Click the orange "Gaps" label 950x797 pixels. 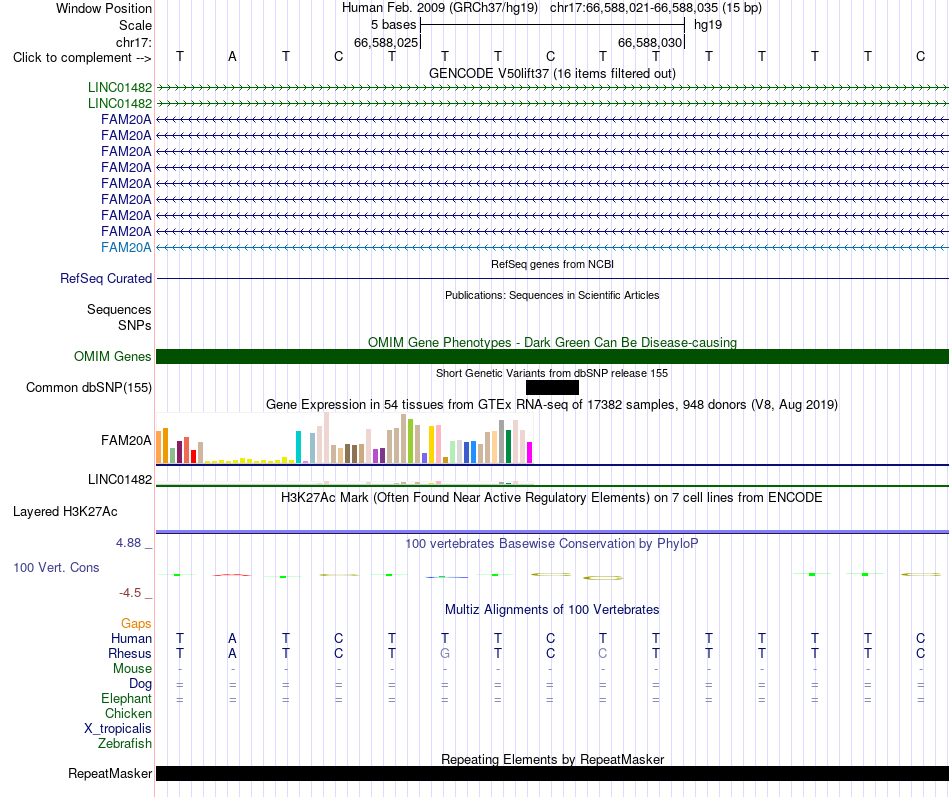(x=136, y=624)
